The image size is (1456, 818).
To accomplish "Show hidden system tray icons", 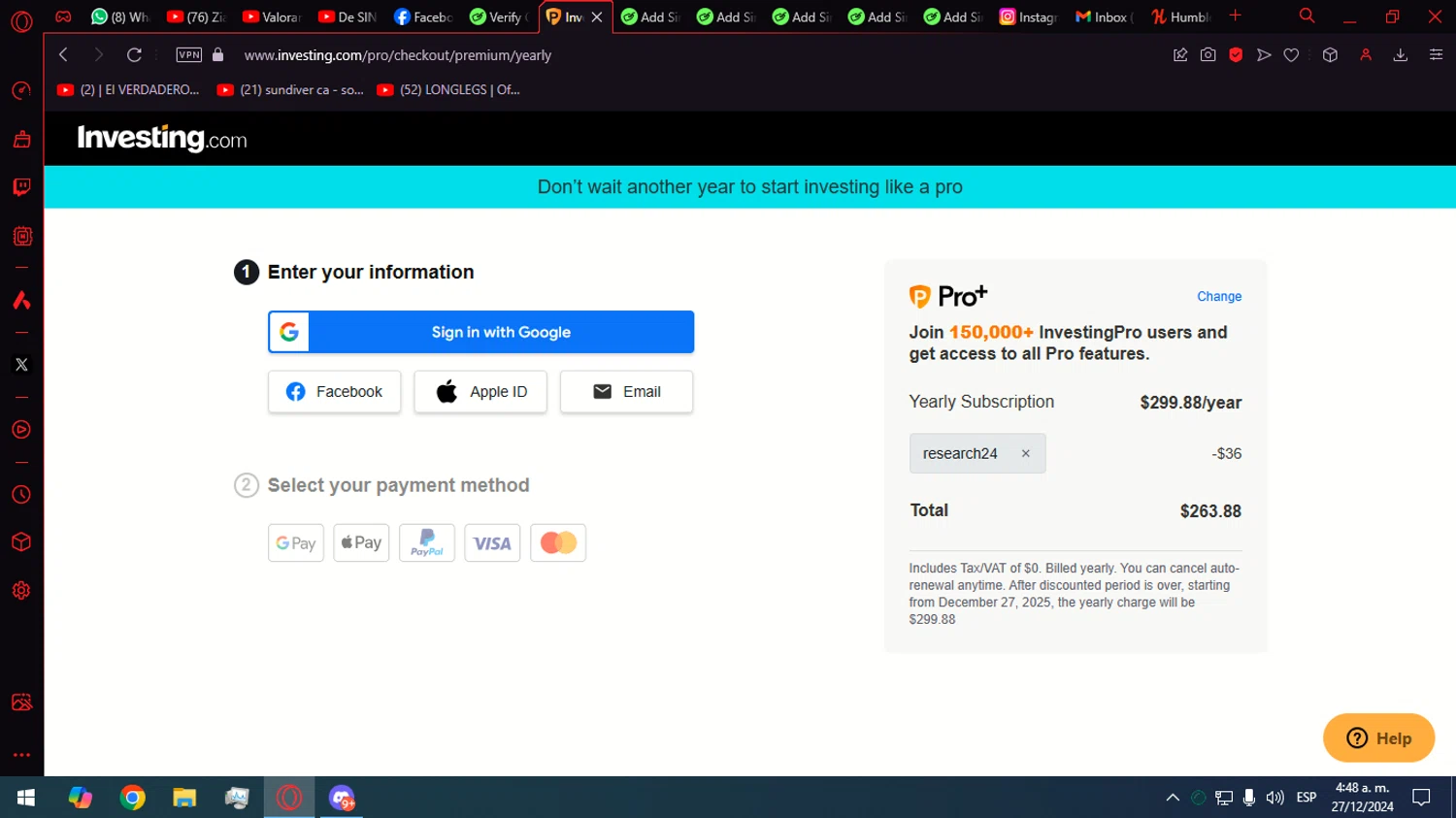I will point(1173,798).
